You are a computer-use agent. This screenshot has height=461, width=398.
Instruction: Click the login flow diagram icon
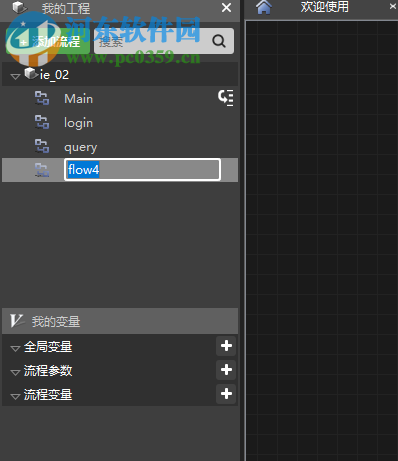pos(42,122)
